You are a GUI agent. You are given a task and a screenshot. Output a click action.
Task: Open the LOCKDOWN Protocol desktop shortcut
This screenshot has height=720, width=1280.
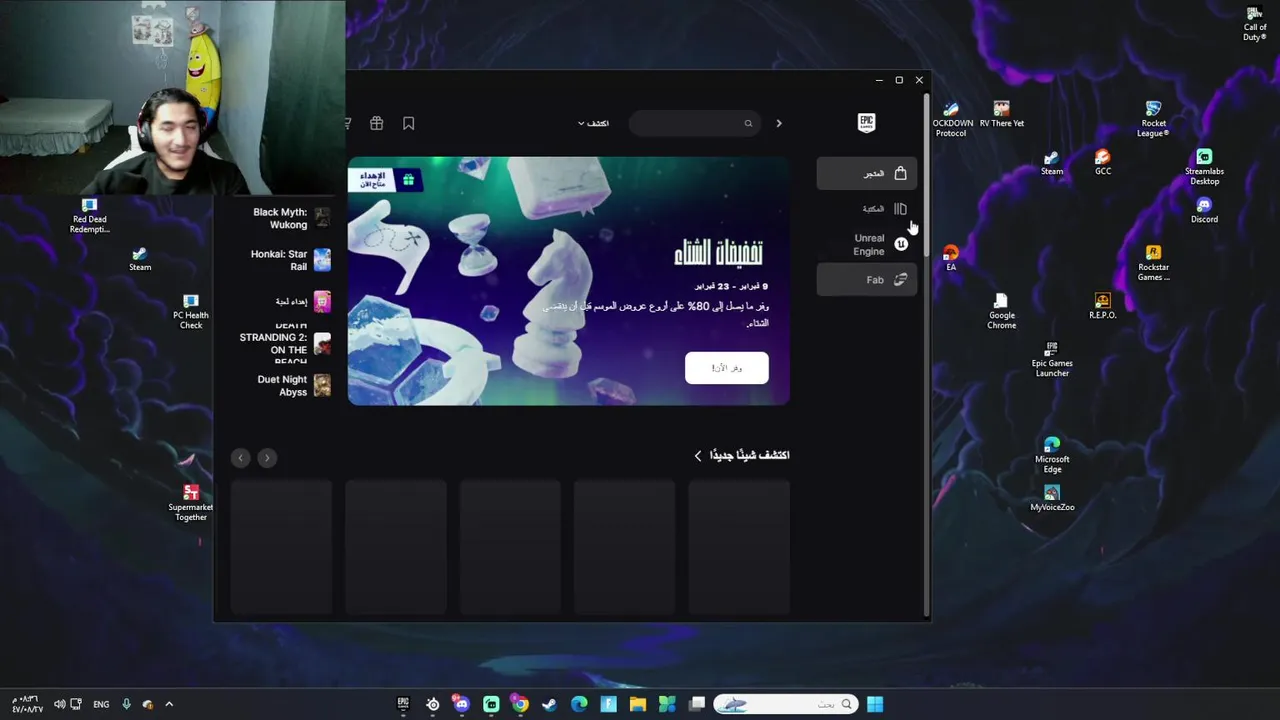coord(951,119)
